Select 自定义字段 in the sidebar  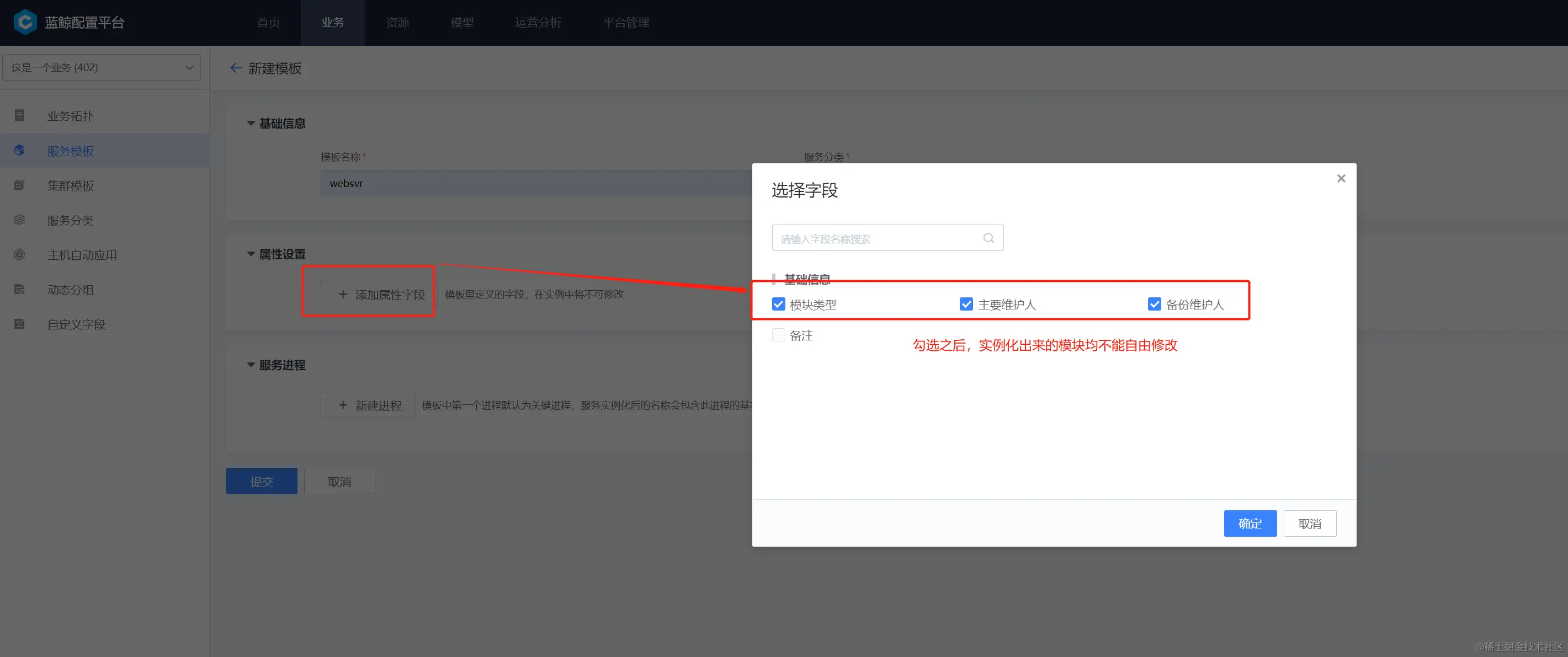[105, 324]
